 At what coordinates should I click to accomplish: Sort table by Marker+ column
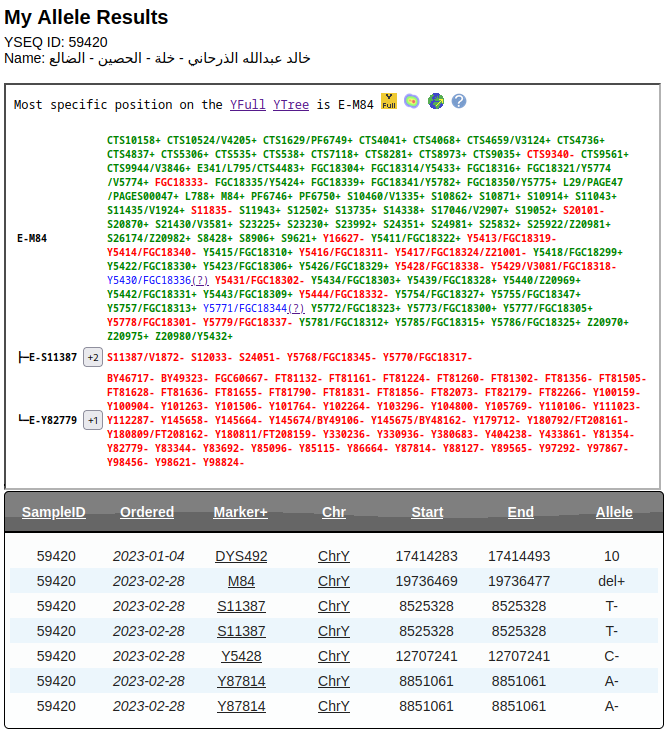point(240,512)
